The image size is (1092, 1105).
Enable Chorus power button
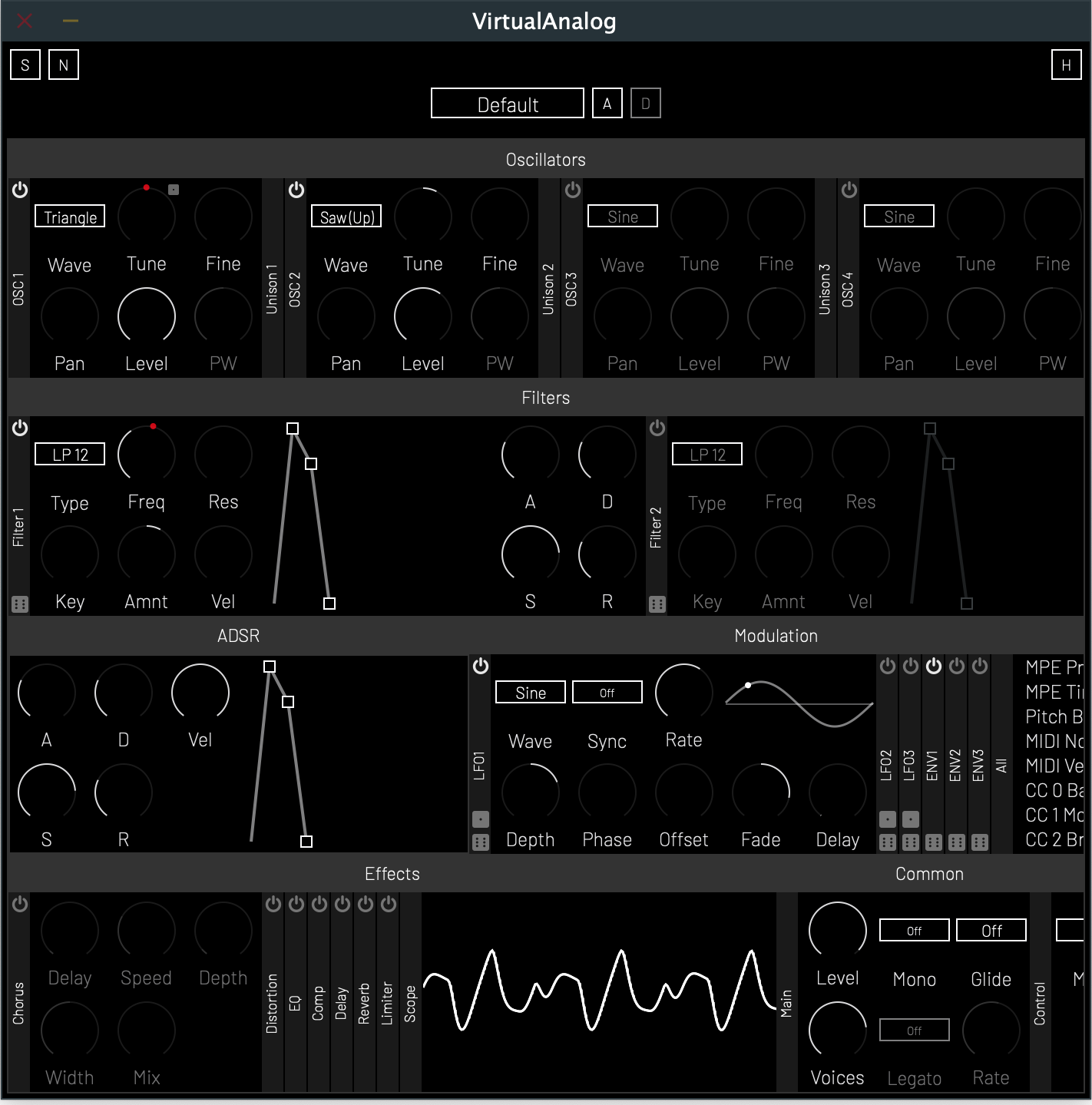(20, 904)
